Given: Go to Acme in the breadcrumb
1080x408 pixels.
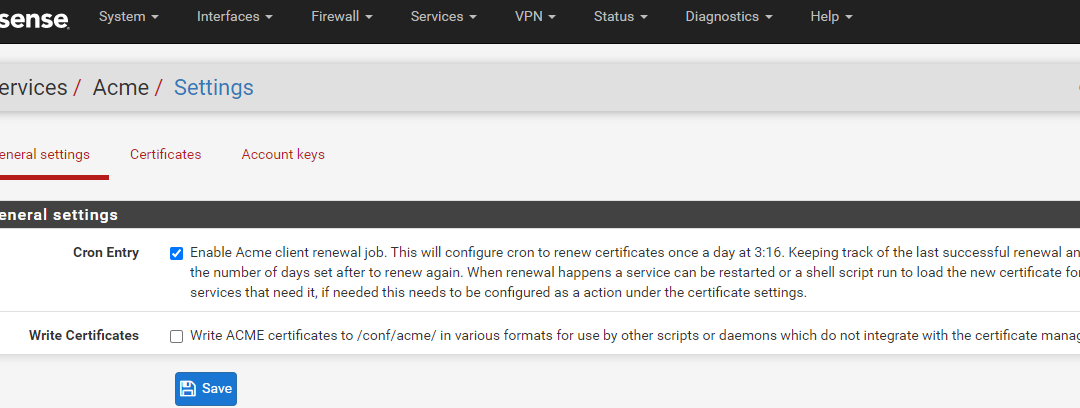Looking at the screenshot, I should [121, 88].
